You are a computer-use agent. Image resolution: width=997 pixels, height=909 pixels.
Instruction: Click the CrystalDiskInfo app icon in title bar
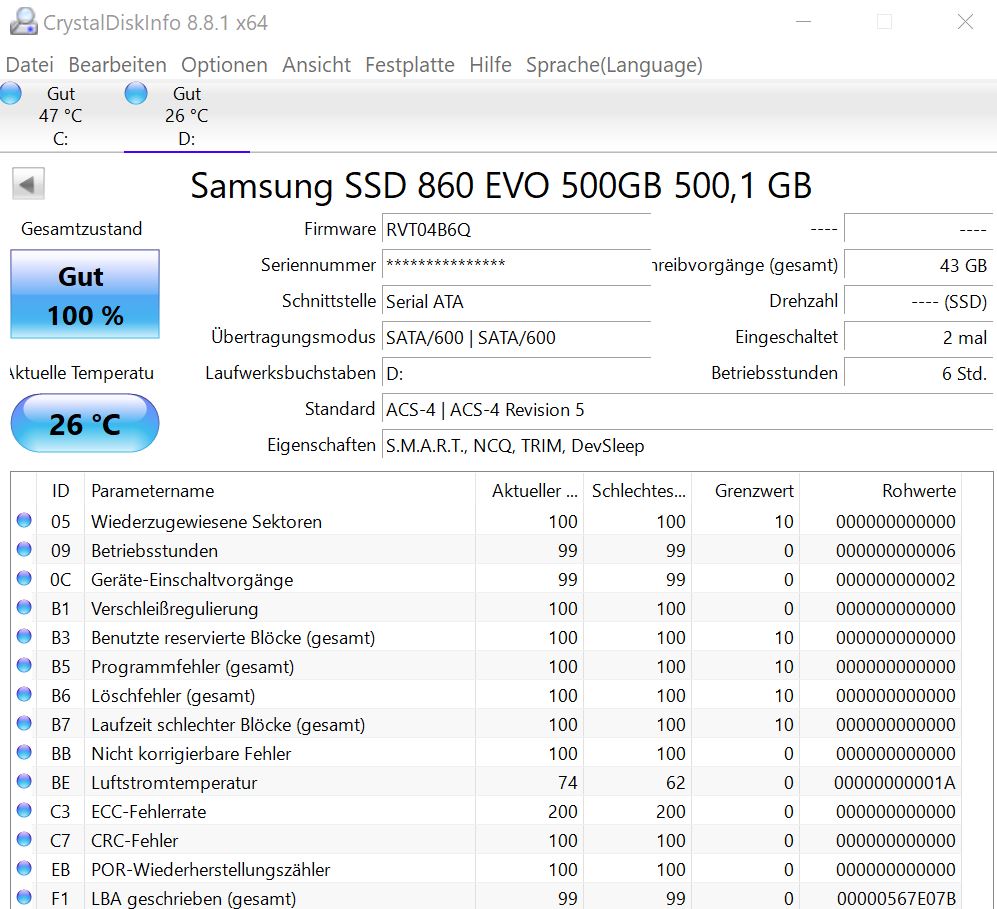coord(24,21)
